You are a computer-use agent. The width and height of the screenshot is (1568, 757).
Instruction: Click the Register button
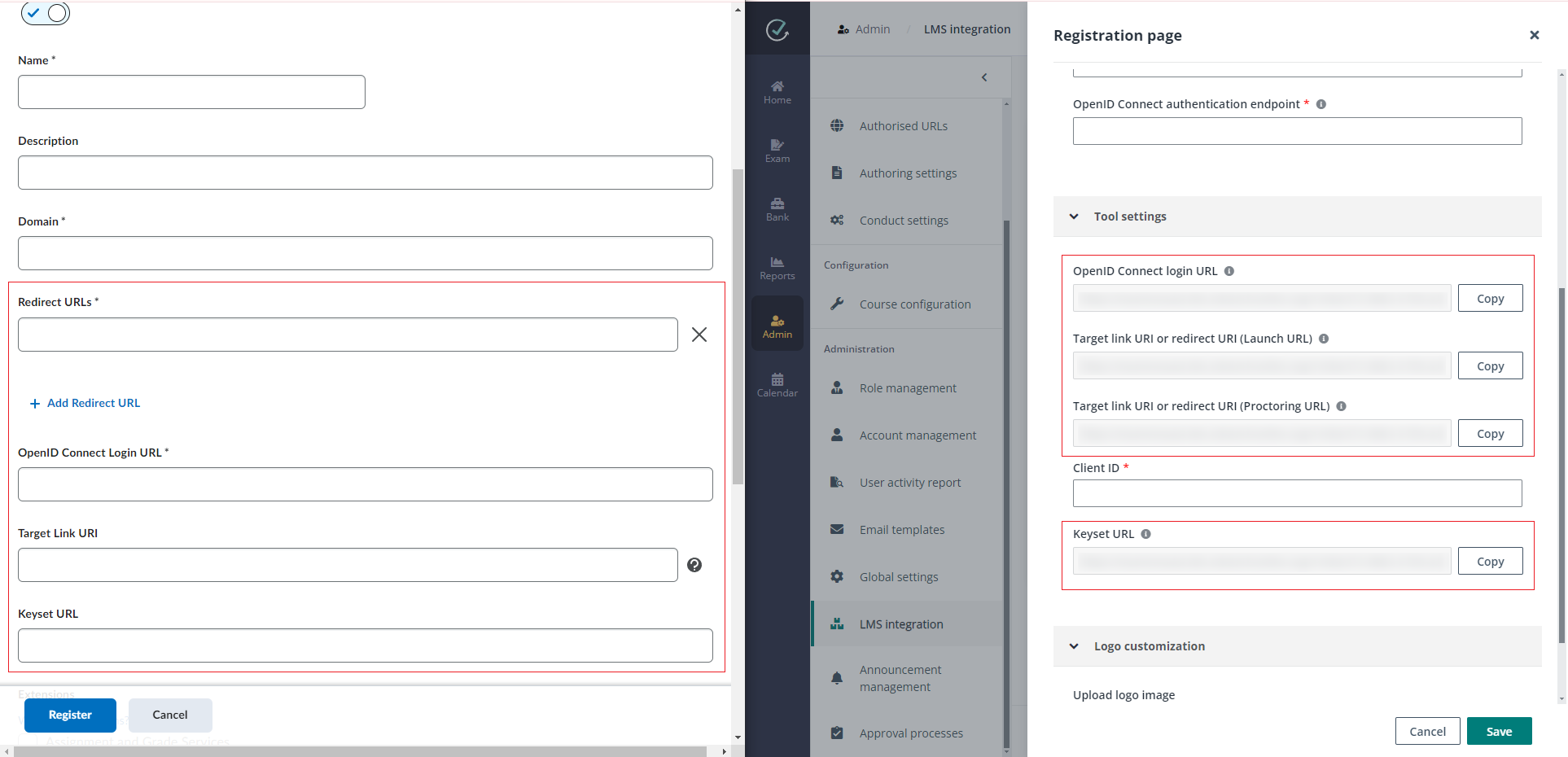[x=70, y=715]
